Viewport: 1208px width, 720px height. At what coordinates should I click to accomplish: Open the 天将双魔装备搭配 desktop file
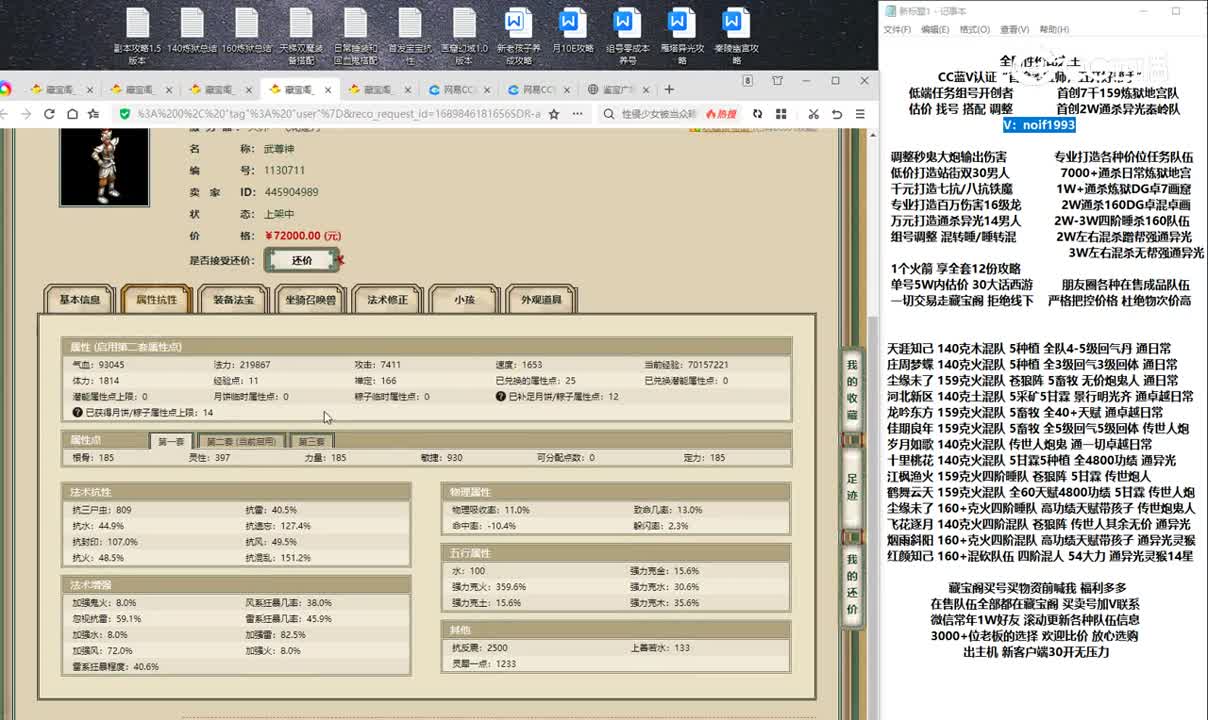pos(301,36)
